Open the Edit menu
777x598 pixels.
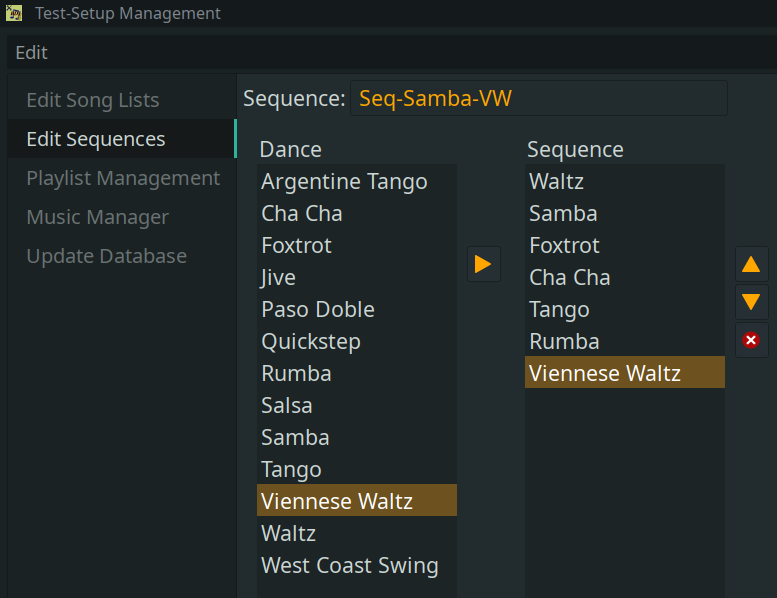31,53
